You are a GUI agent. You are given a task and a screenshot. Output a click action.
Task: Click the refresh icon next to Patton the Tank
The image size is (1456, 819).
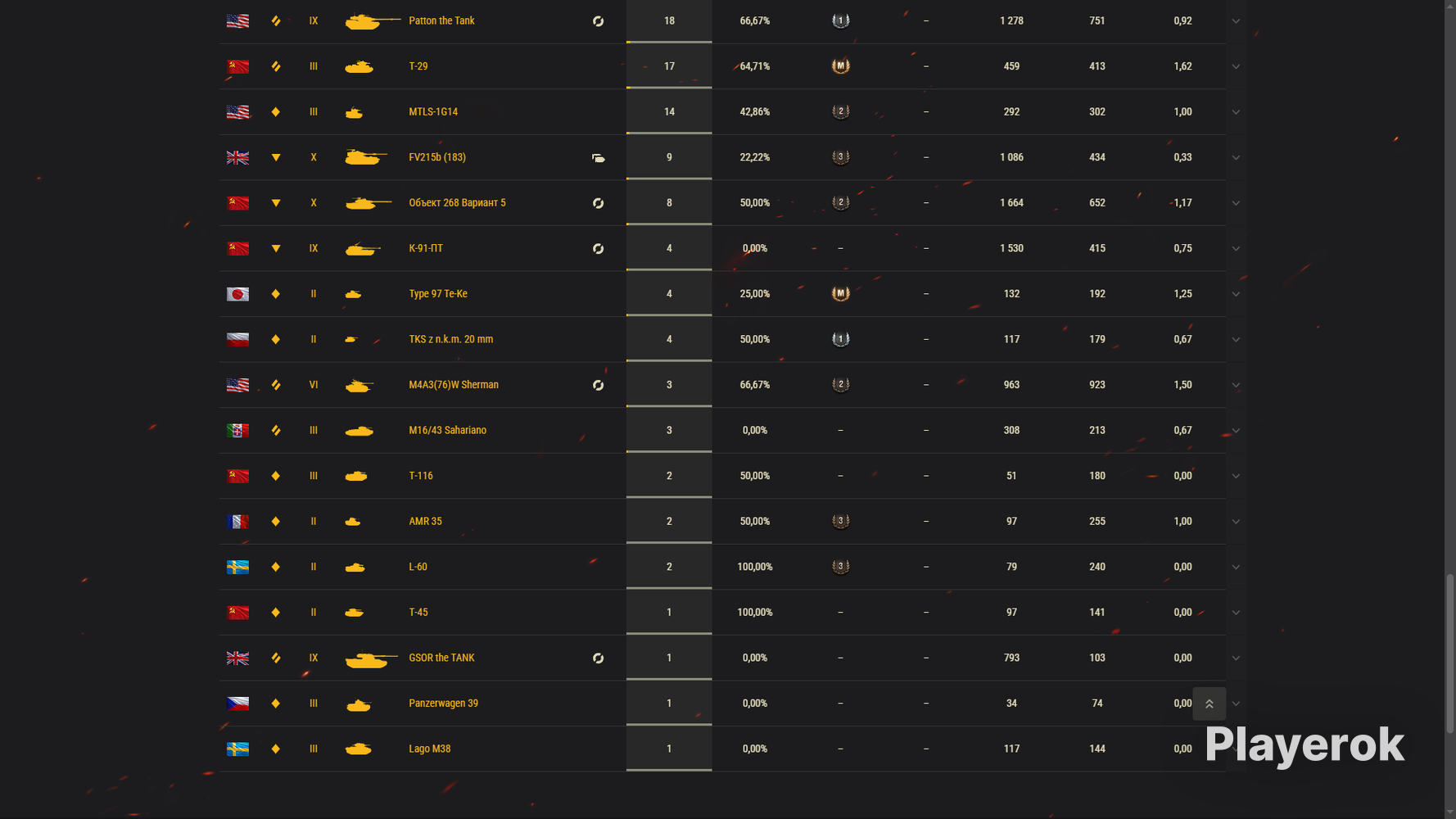tap(599, 21)
